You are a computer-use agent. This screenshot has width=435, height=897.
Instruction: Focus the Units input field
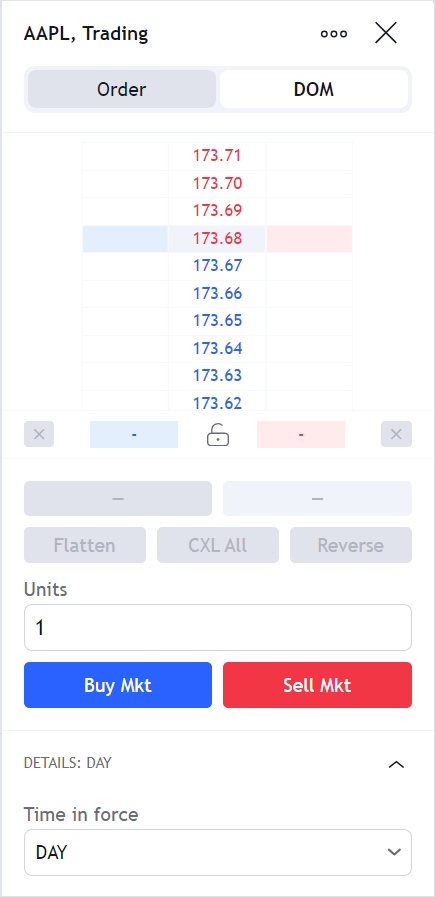218,628
